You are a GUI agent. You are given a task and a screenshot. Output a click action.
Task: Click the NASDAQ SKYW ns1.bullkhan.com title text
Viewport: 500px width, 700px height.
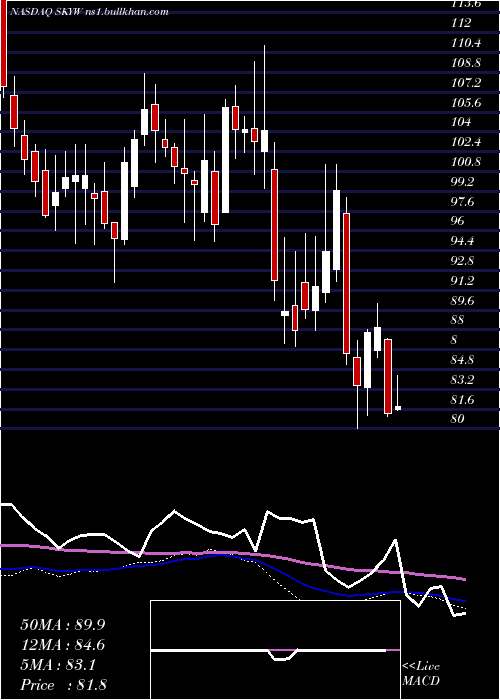88,12
